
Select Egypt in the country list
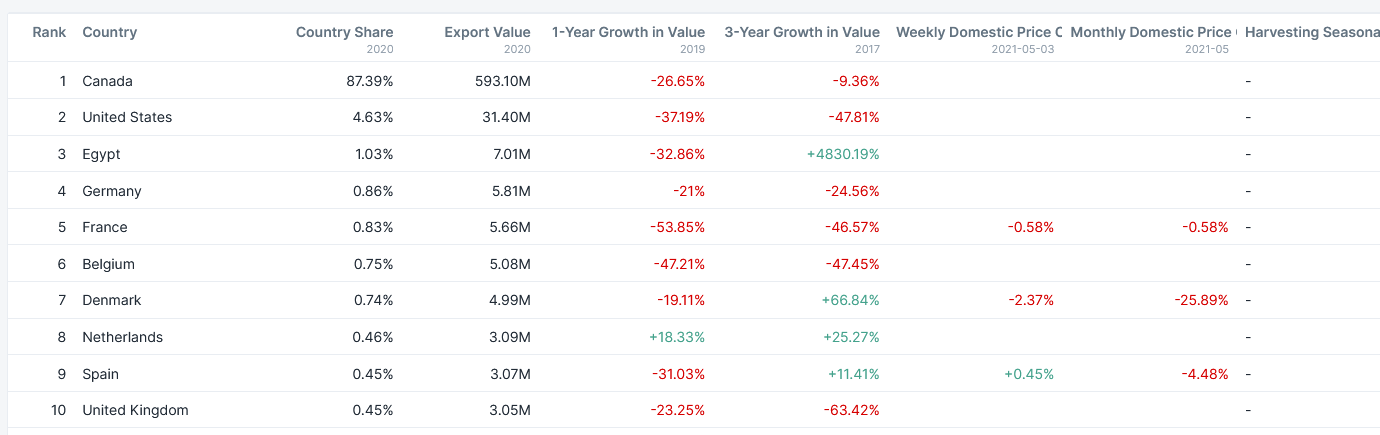(101, 154)
